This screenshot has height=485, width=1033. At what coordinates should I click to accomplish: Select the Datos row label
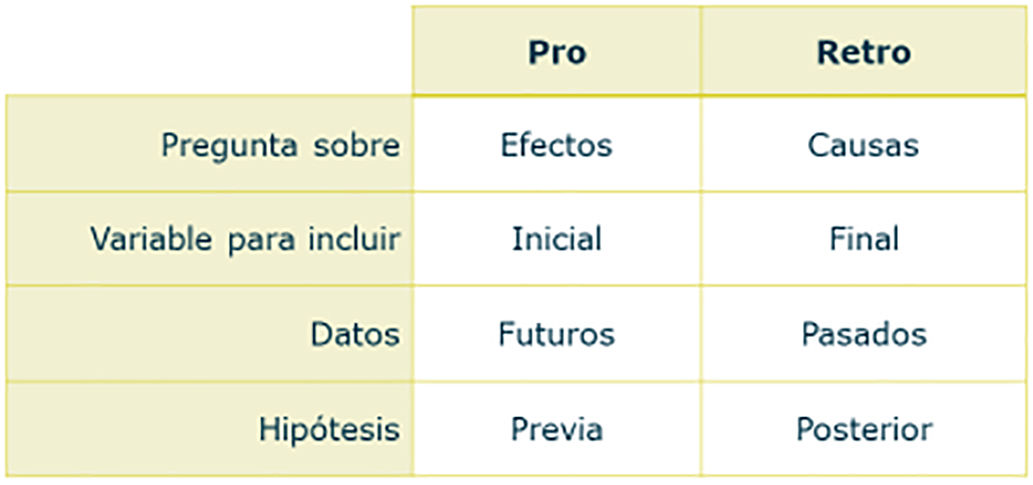(355, 334)
